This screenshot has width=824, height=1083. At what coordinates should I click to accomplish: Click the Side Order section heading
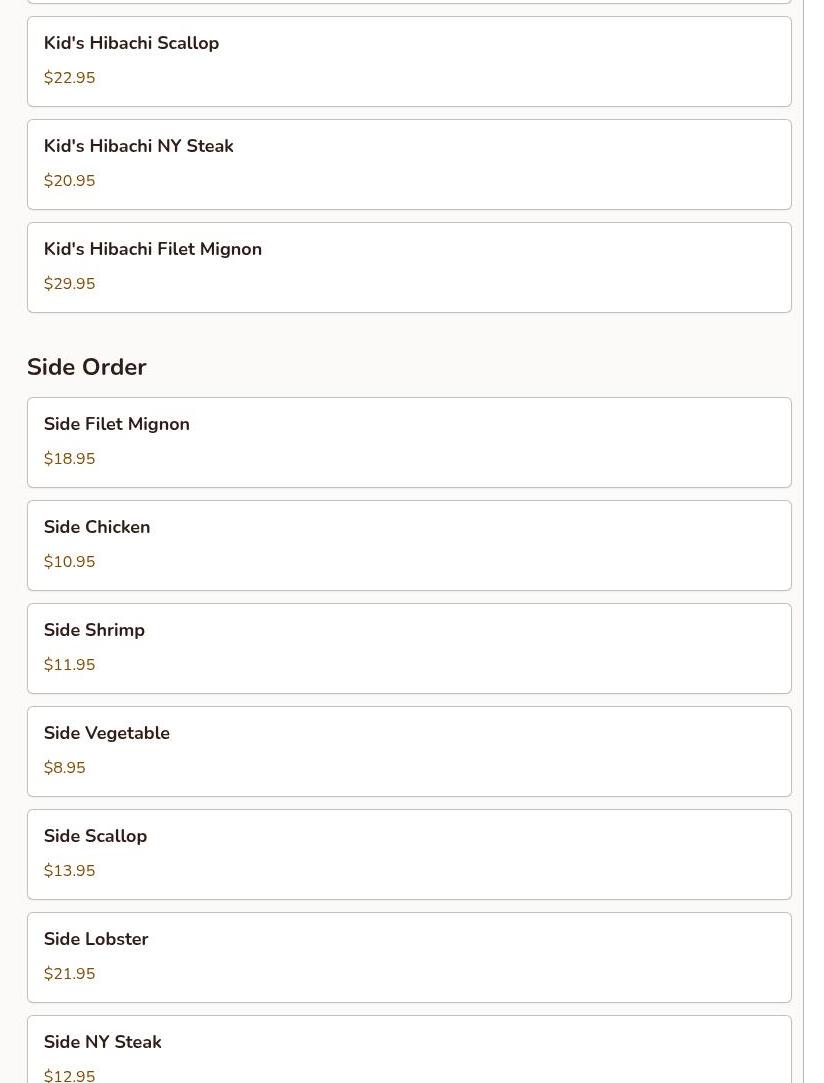pyautogui.click(x=87, y=367)
